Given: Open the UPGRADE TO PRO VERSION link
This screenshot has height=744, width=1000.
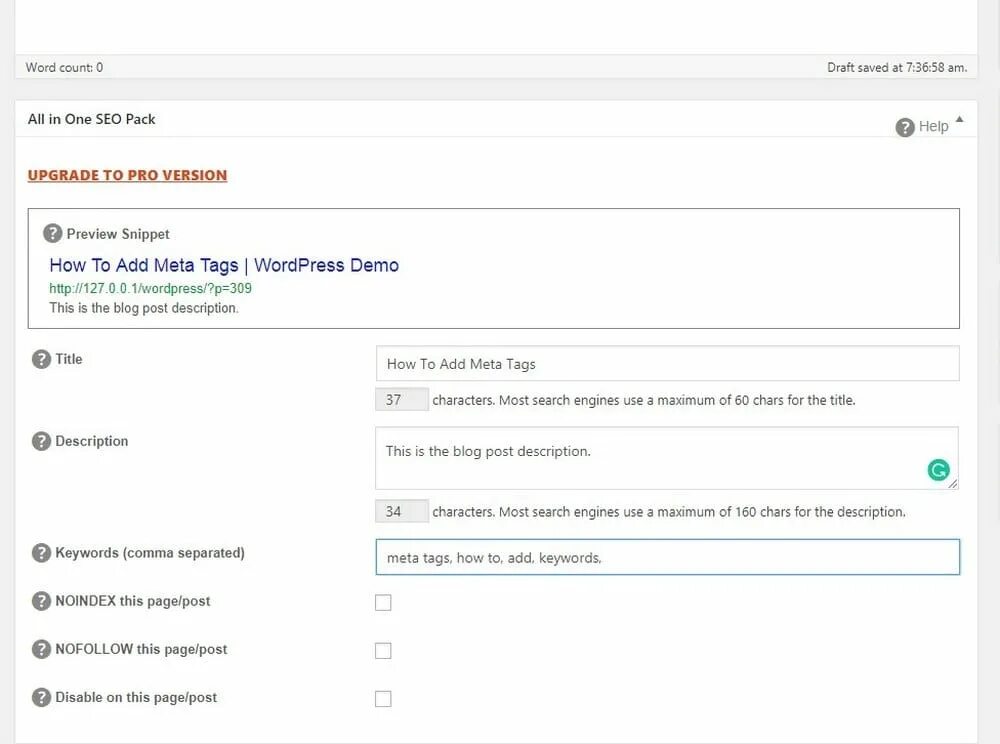Looking at the screenshot, I should click(x=127, y=175).
